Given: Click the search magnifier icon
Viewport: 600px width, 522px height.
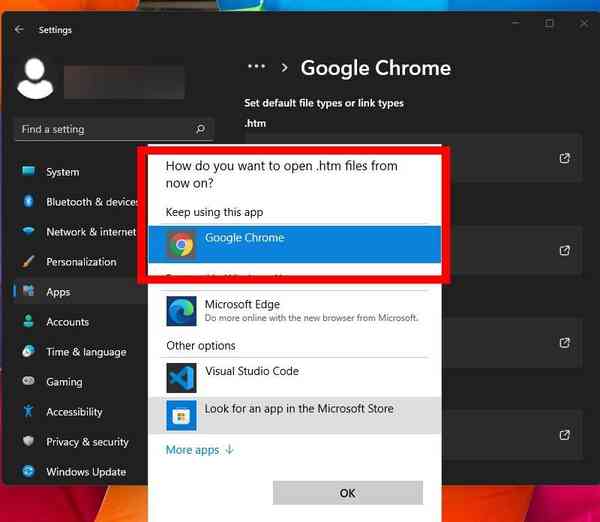Looking at the screenshot, I should point(200,129).
